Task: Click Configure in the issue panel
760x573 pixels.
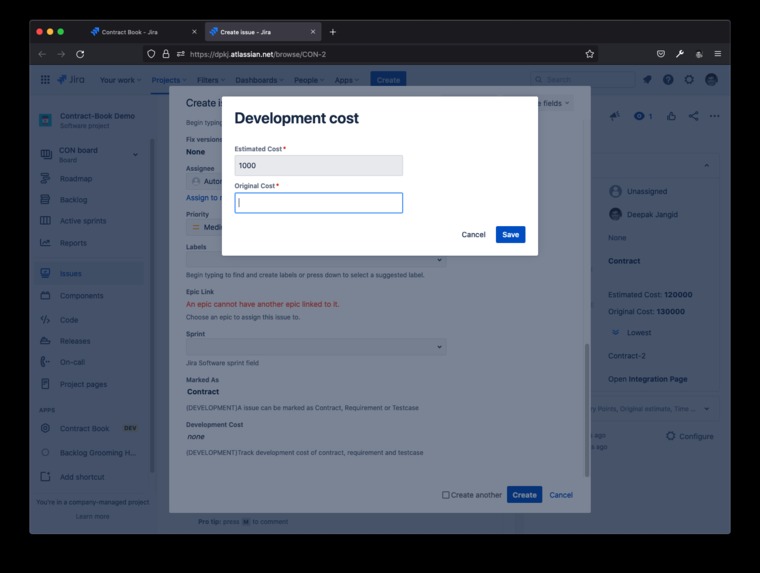Action: tap(690, 436)
